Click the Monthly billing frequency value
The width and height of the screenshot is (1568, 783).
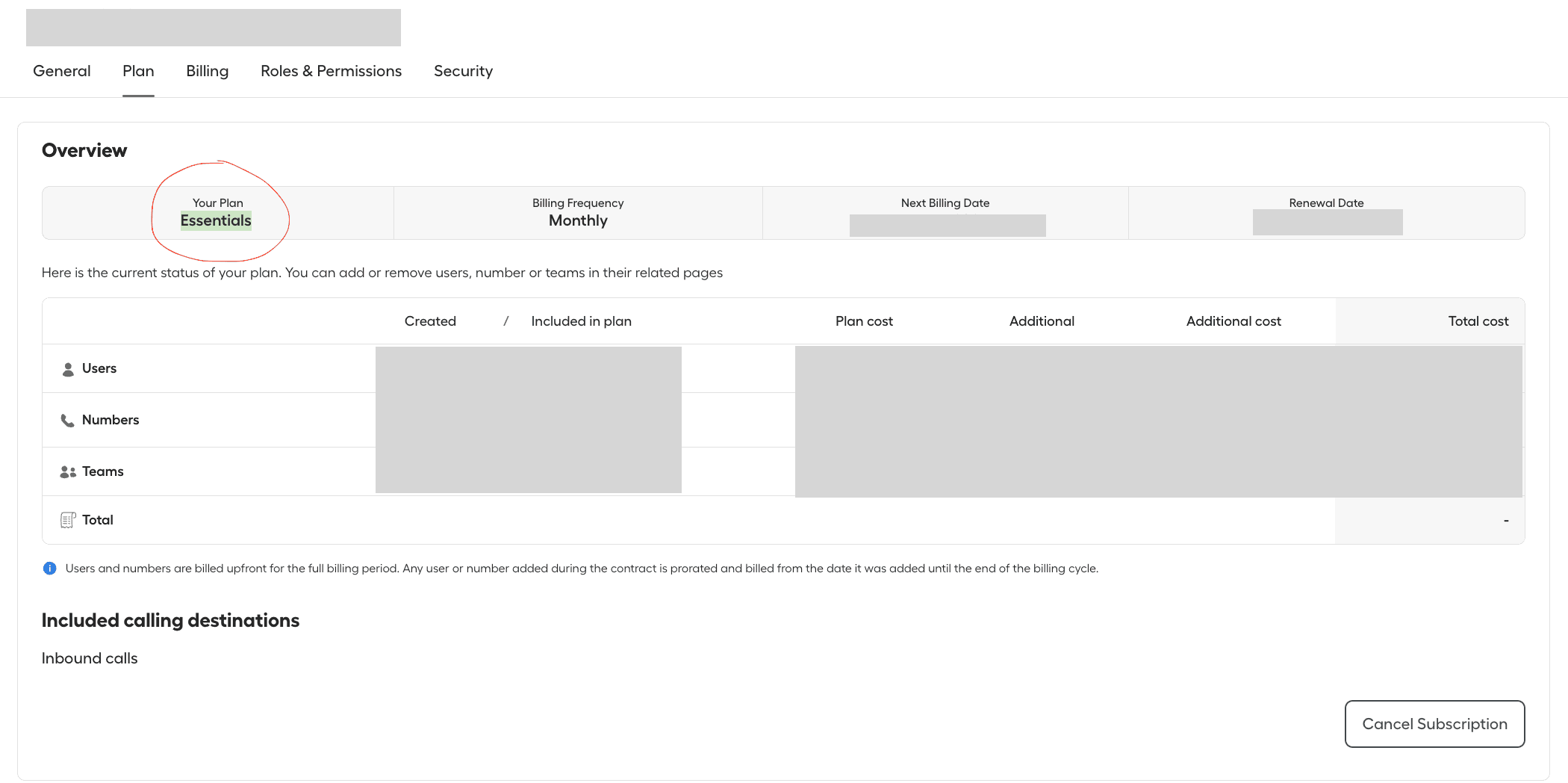coord(577,220)
